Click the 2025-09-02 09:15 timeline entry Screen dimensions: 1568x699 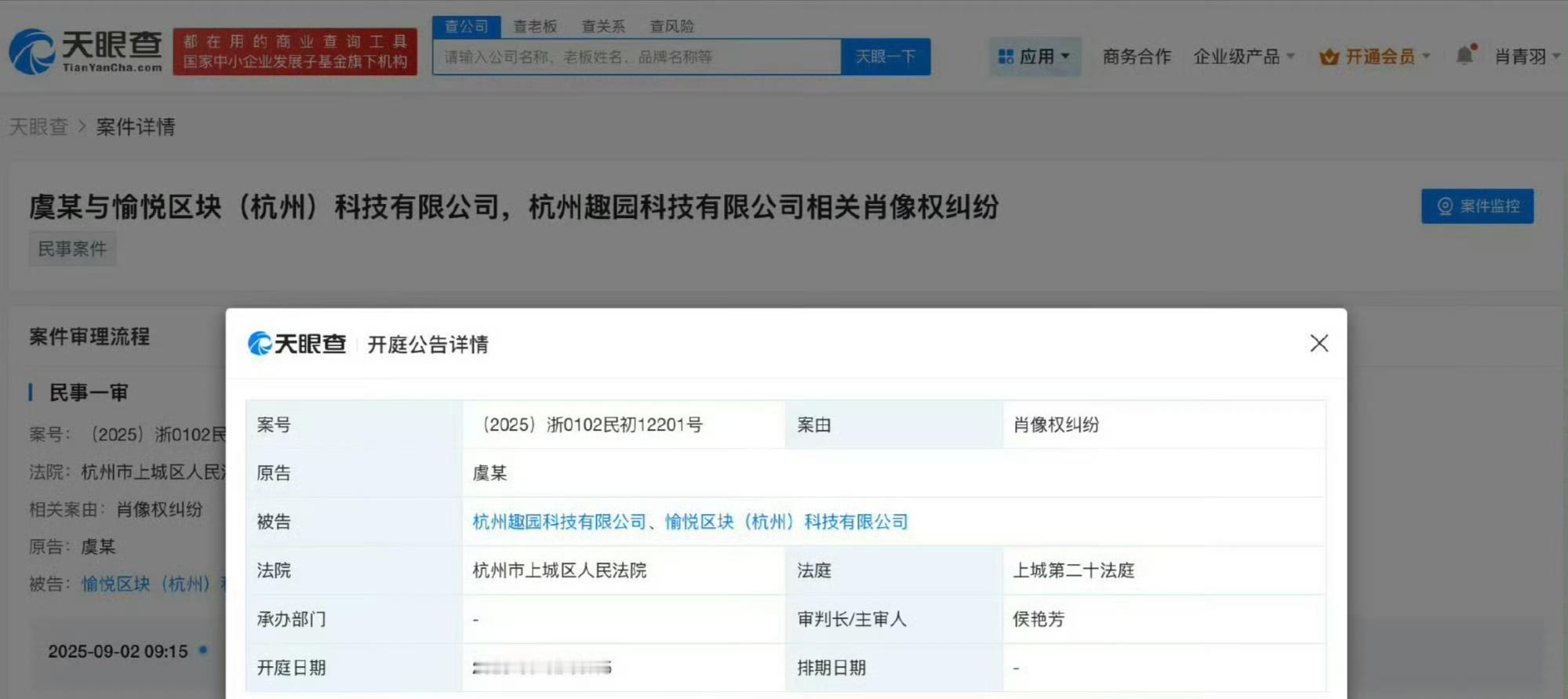(x=118, y=651)
